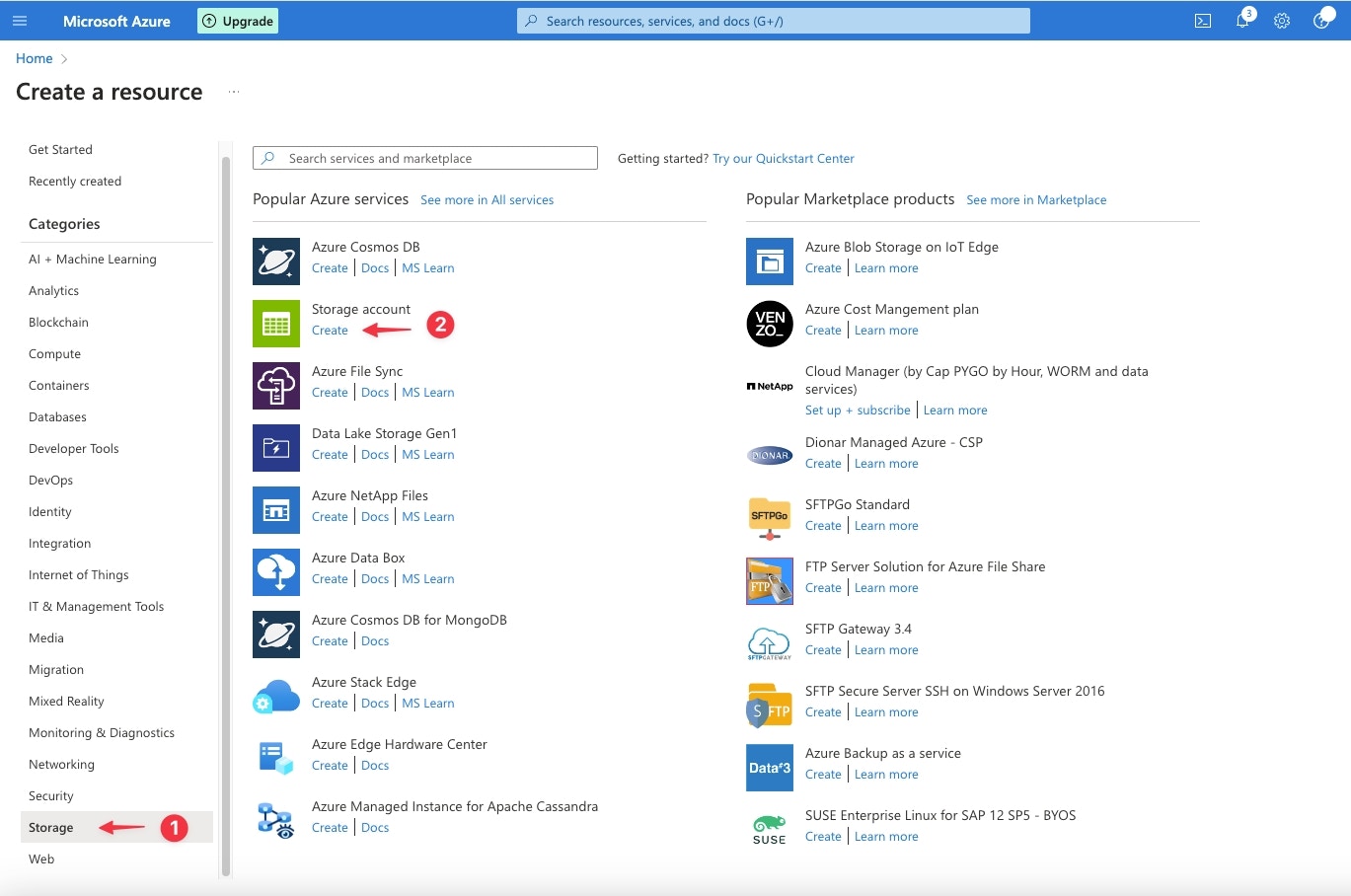Click Create under Storage account
Screen dimensions: 1351x896
pyautogui.click(x=330, y=331)
